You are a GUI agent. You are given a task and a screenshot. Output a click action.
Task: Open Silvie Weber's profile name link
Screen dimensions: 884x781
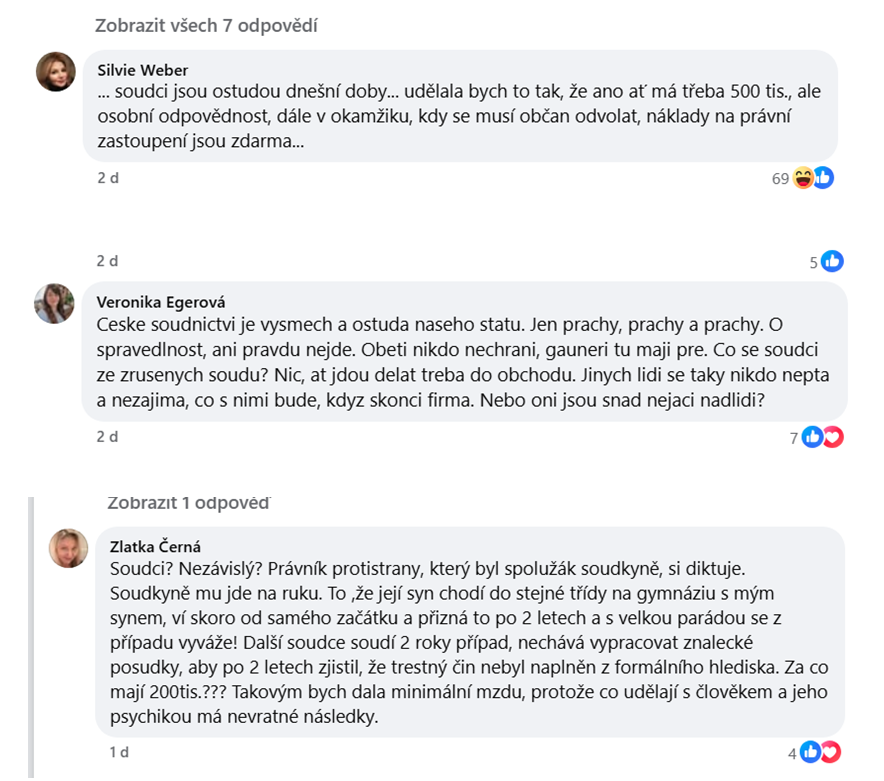pos(143,70)
